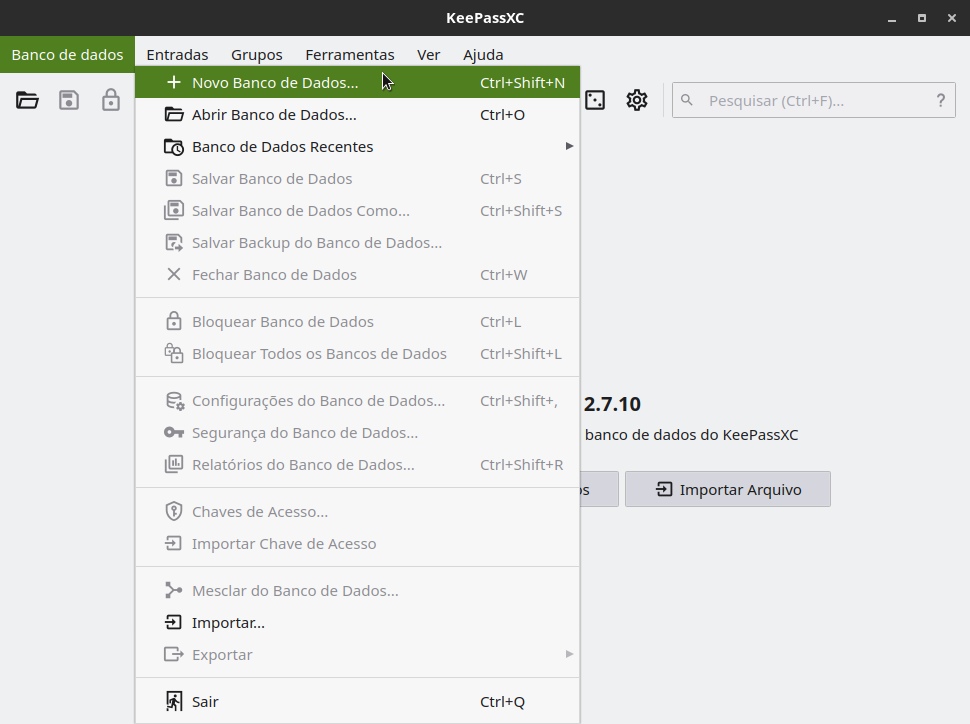This screenshot has height=724, width=970.
Task: Click the key icon beside Segurança do Banco de Dados
Action: [x=174, y=433]
